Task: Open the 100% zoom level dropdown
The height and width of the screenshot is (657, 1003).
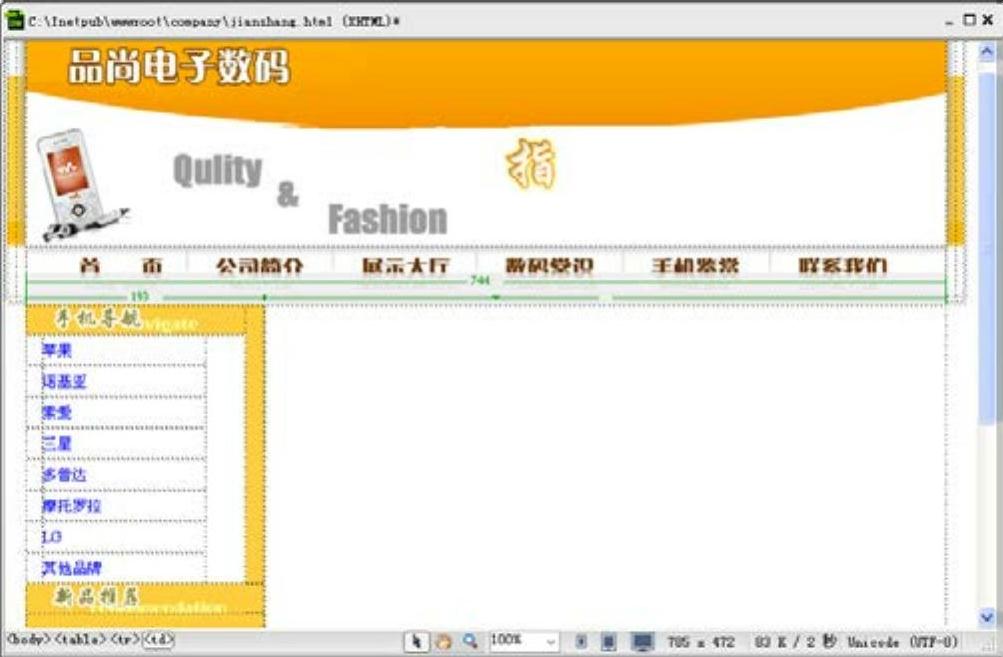Action: [524, 640]
